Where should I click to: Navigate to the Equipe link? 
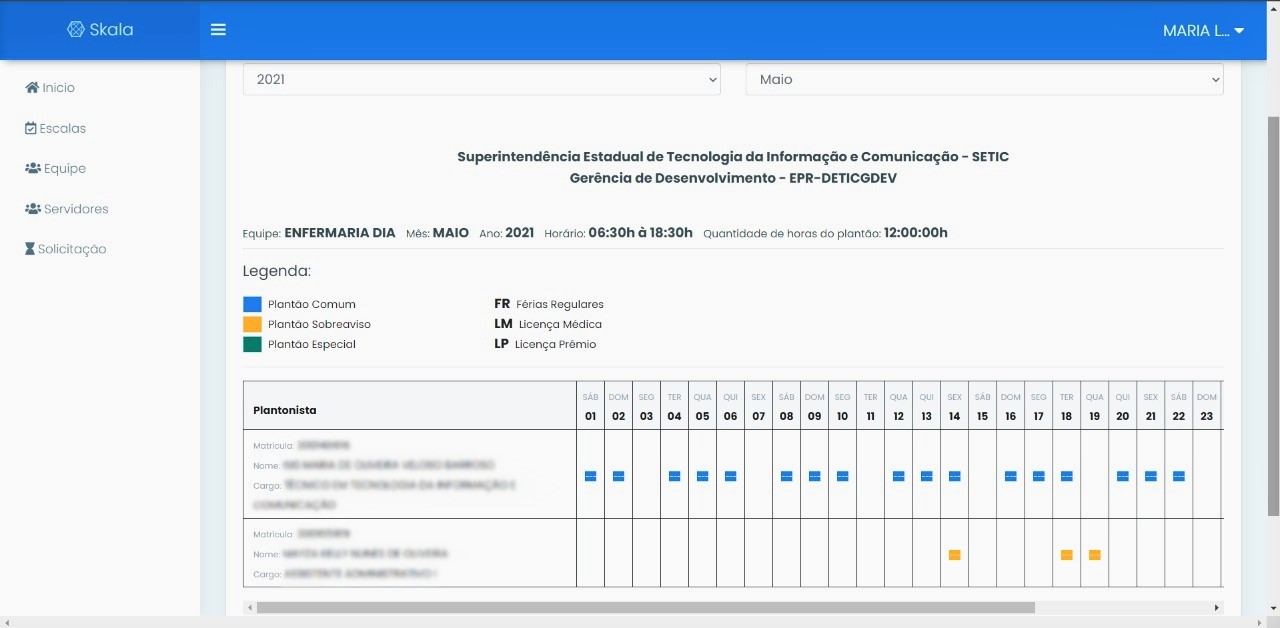coord(65,168)
